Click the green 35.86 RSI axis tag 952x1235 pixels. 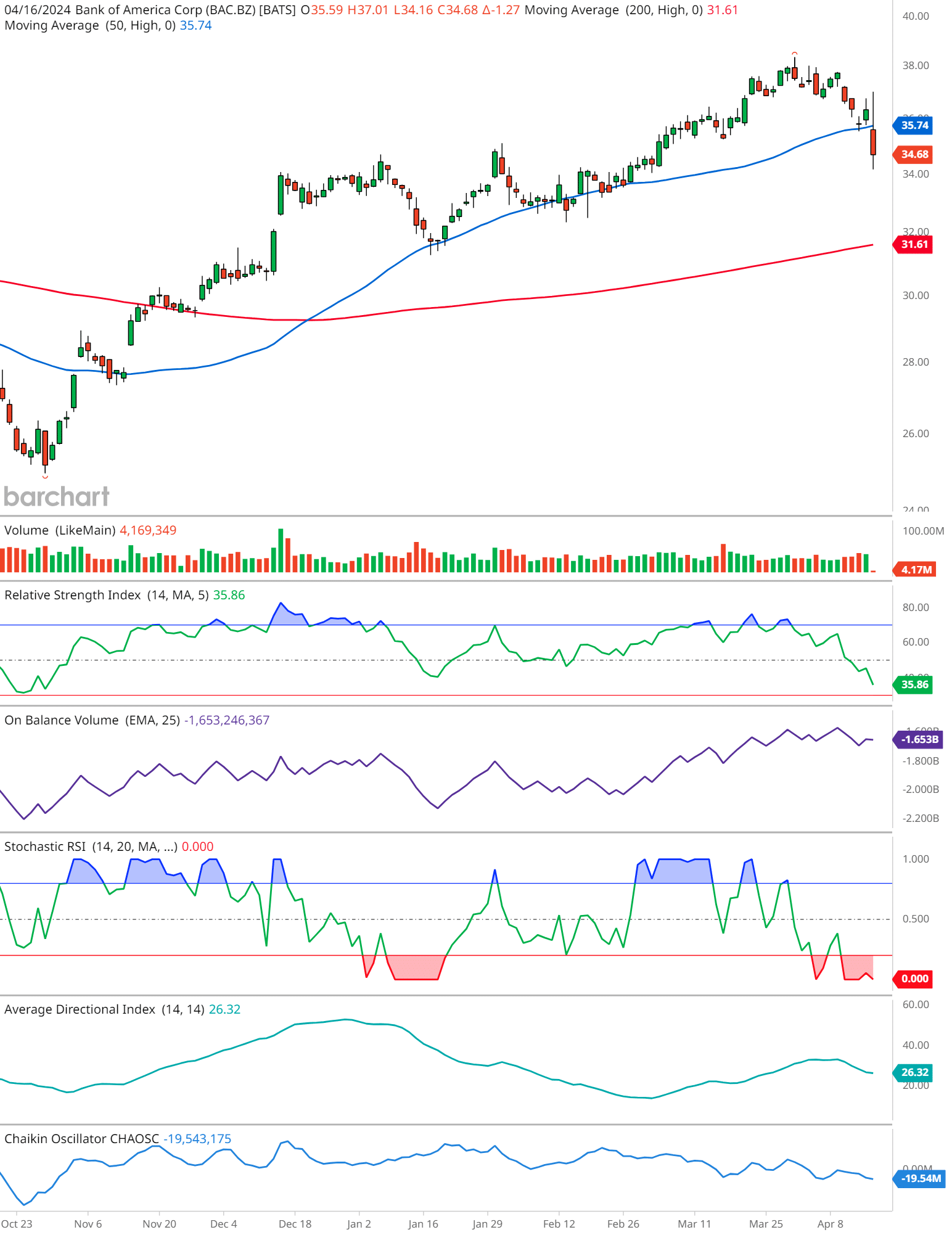coord(913,684)
